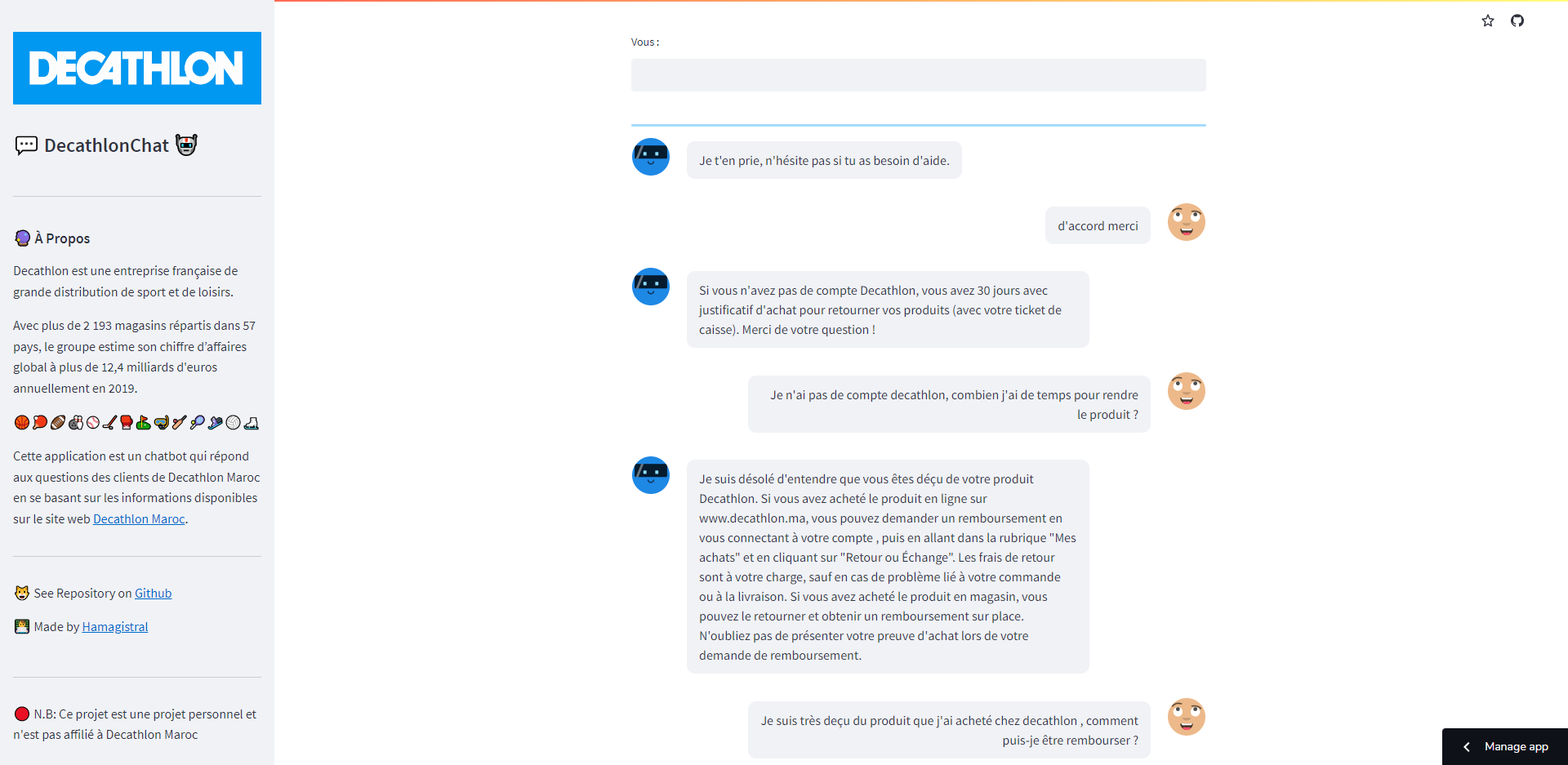
Task: Click the speech bubble icon beside DecathlonChat
Action: 26,145
